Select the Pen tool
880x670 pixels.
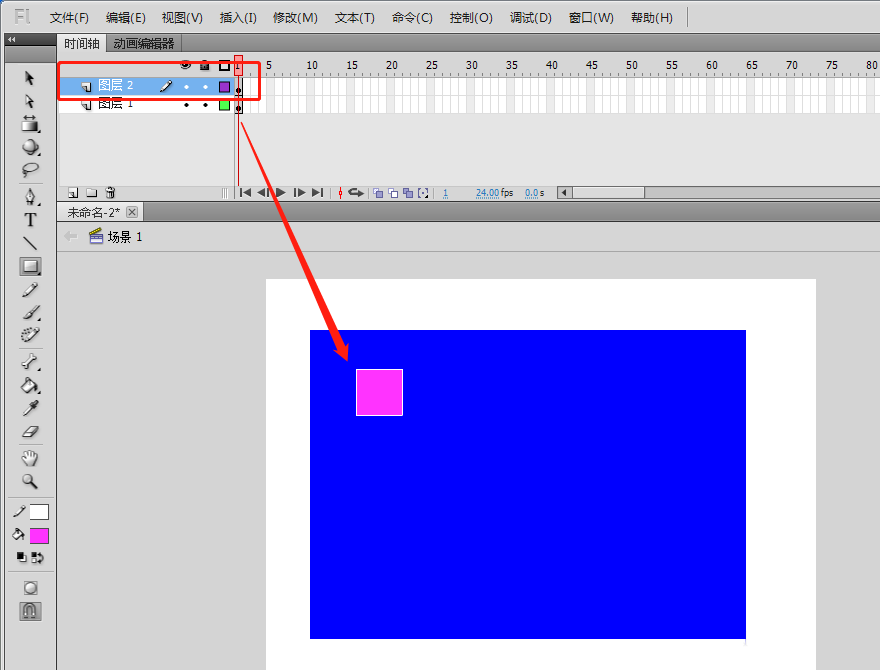click(x=30, y=197)
